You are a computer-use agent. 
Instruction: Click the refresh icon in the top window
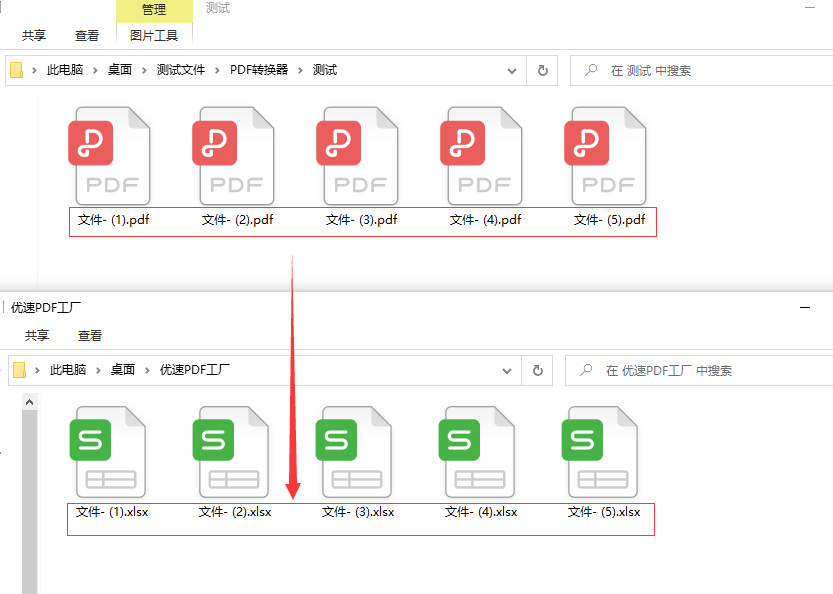(x=542, y=70)
